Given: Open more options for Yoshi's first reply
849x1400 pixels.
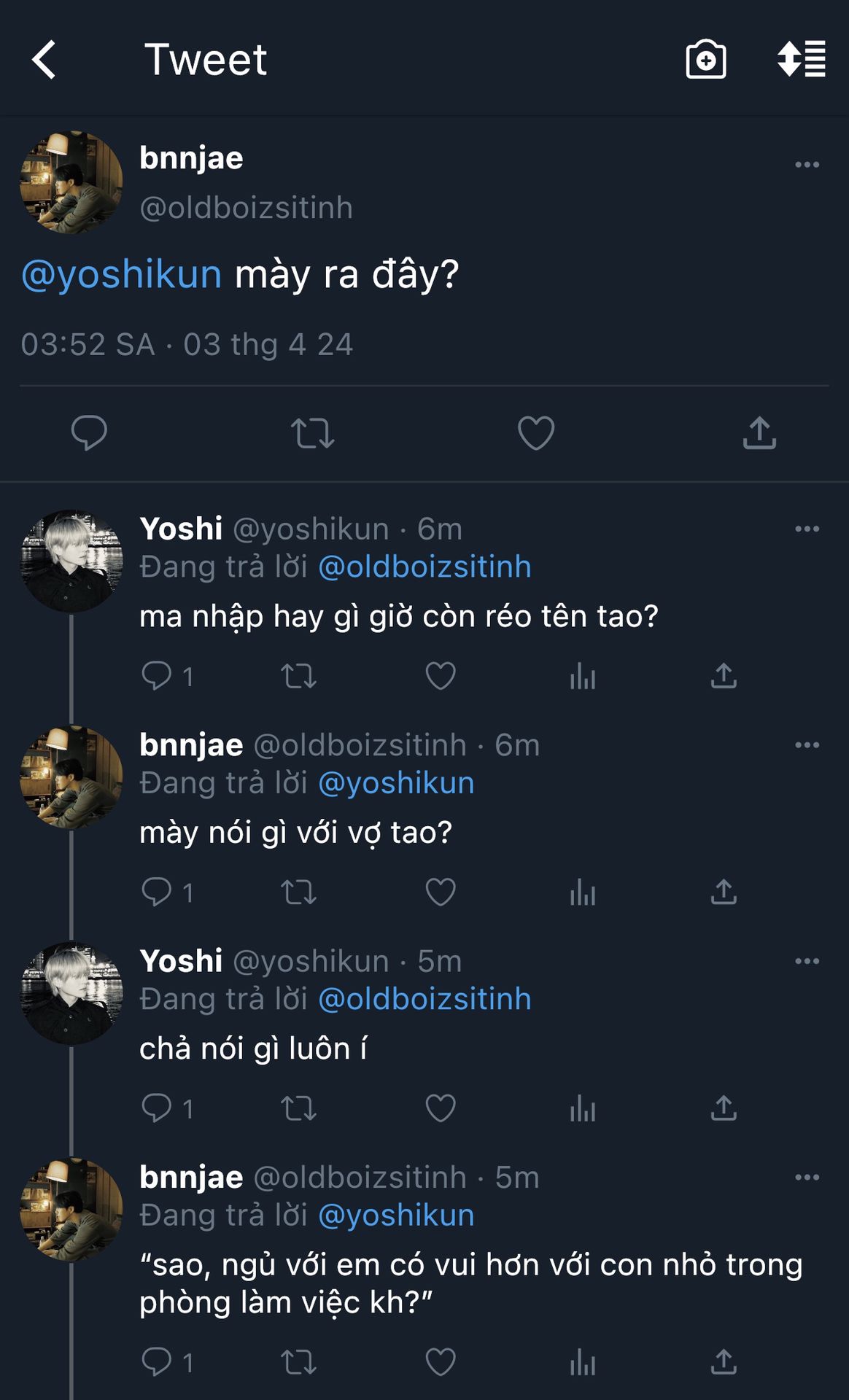Looking at the screenshot, I should click(x=807, y=529).
